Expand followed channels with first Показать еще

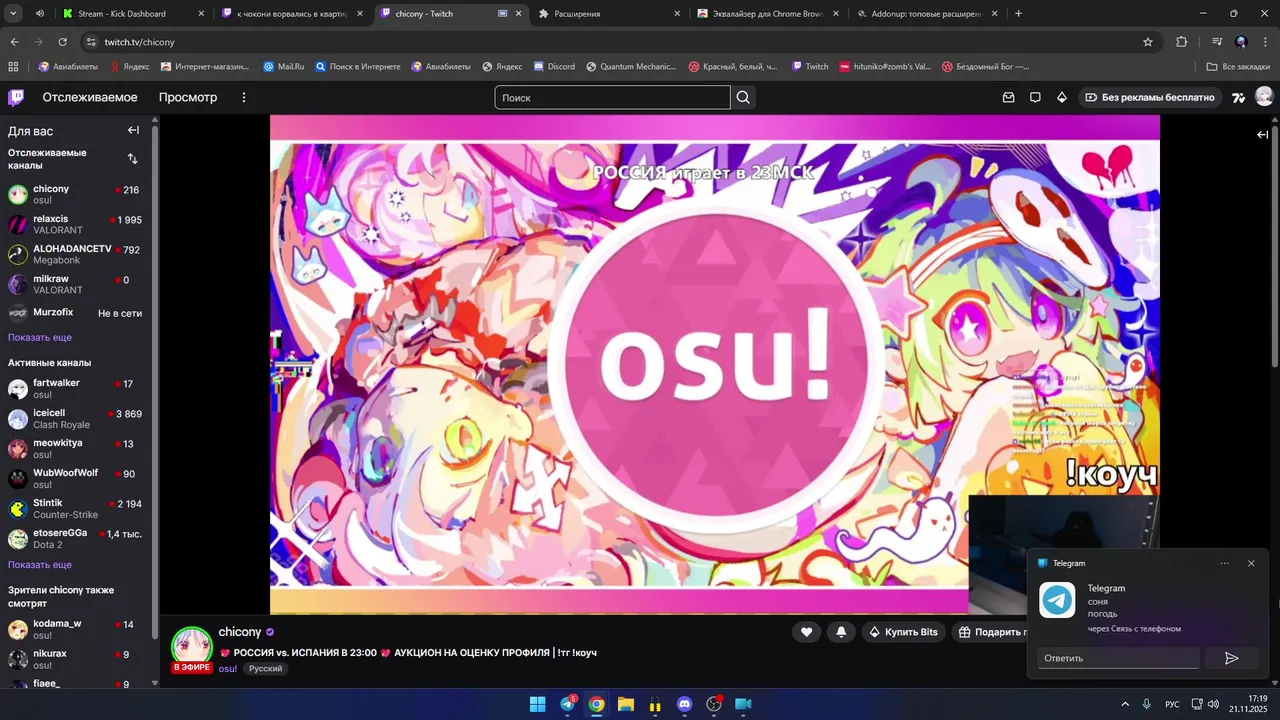[40, 337]
